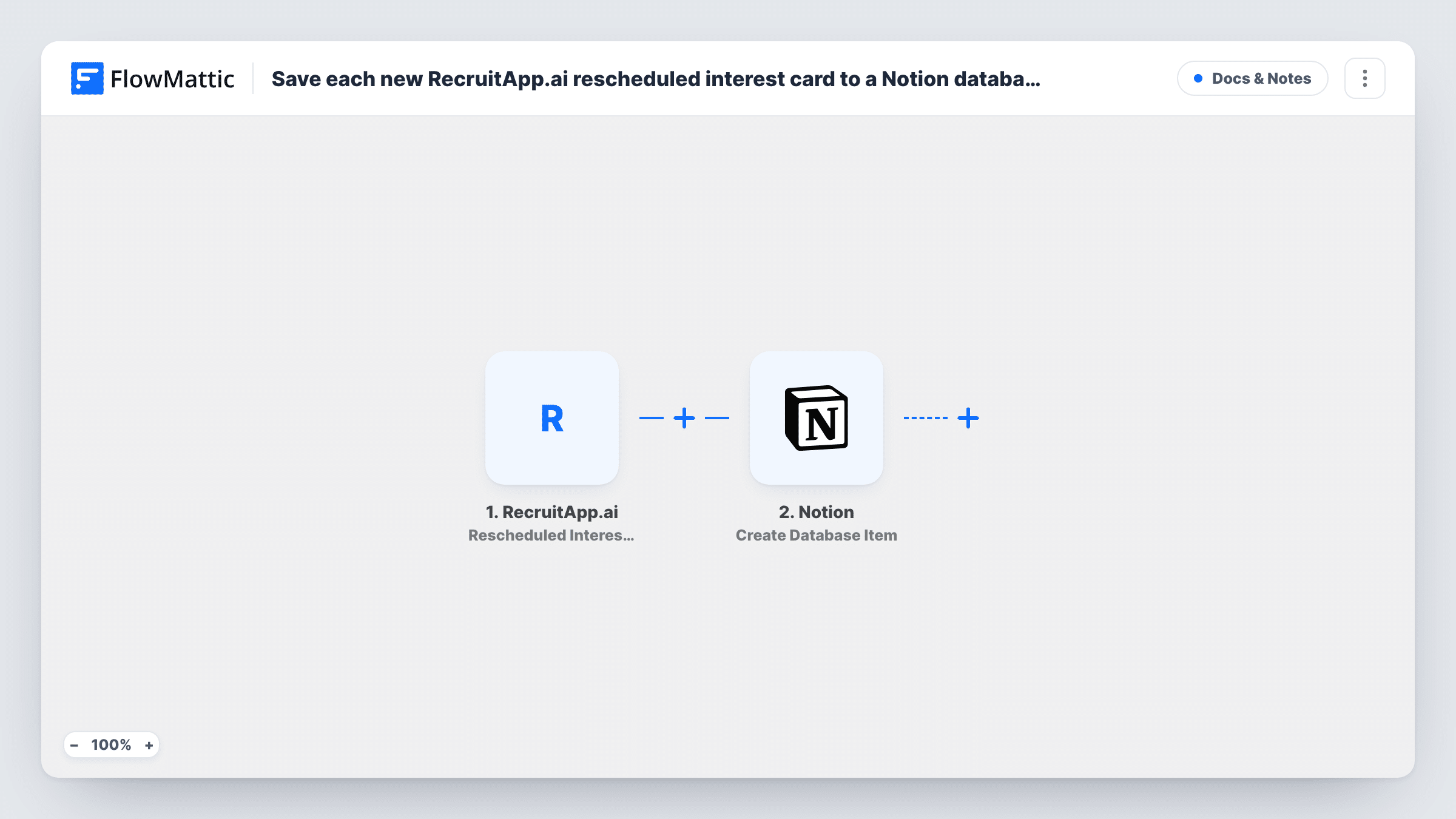
Task: Click the FlowMattic logo icon
Action: pos(87,78)
